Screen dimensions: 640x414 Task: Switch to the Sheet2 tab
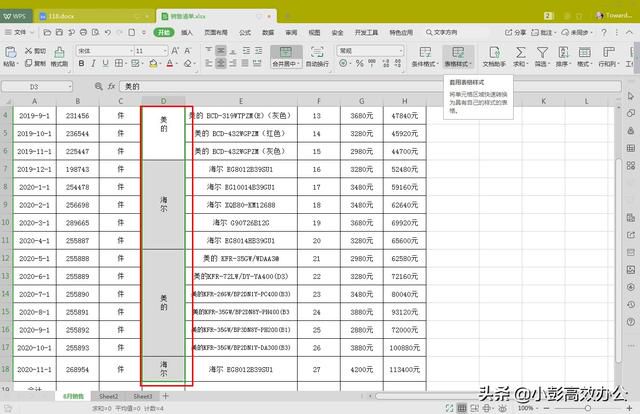109,396
